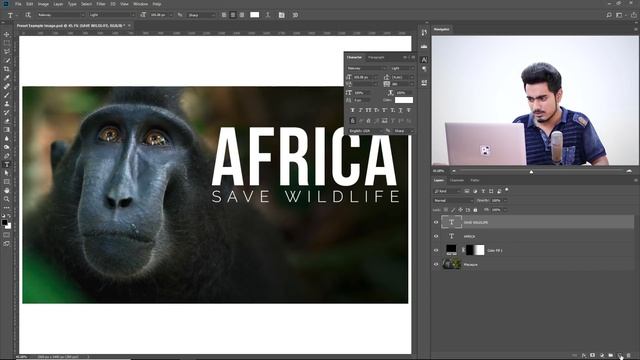
Task: Select the Crop tool
Action: coord(7,69)
